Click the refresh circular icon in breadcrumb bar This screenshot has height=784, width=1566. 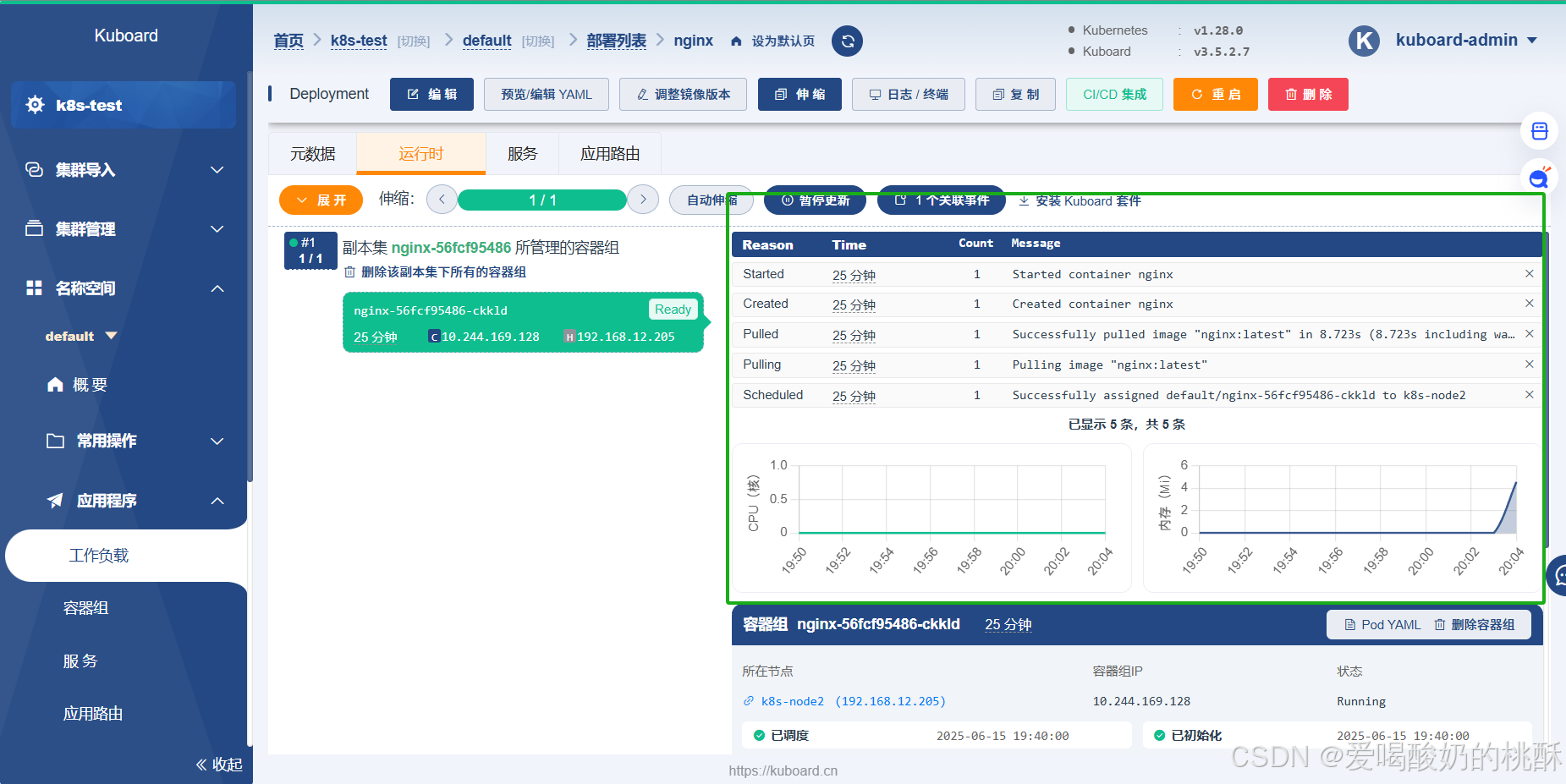tap(847, 41)
